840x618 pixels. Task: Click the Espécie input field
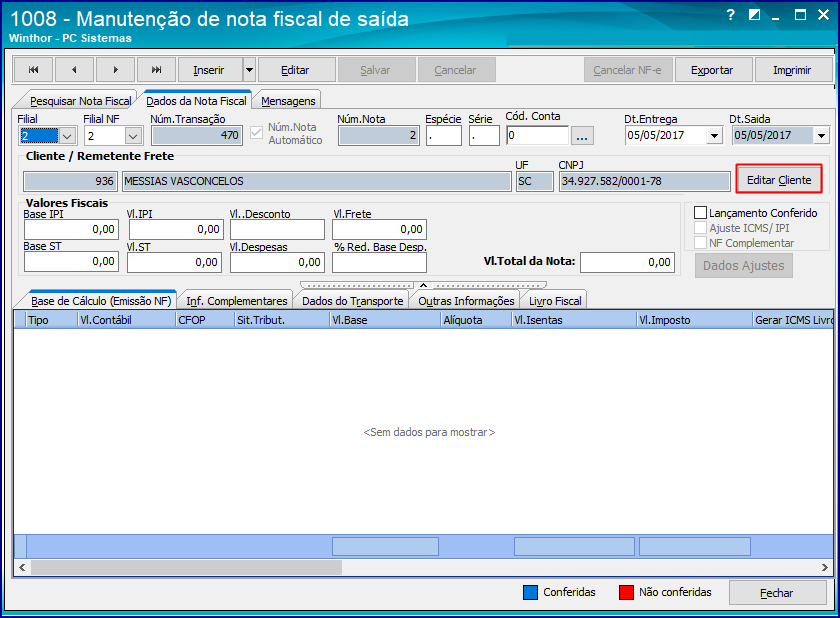(x=444, y=135)
